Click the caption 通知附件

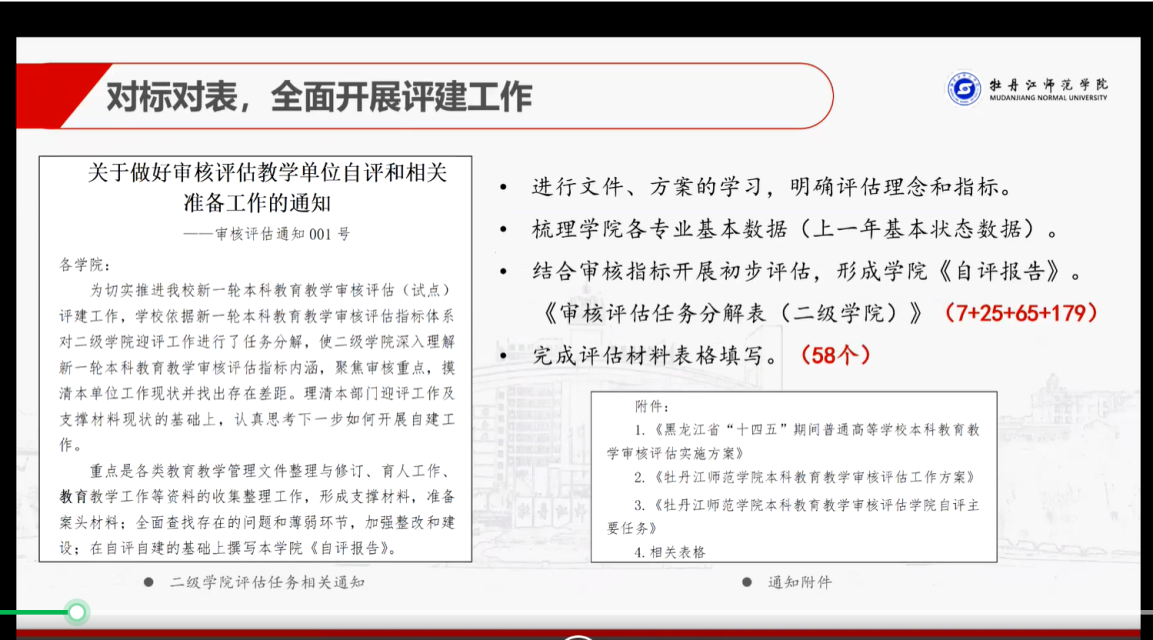798,582
